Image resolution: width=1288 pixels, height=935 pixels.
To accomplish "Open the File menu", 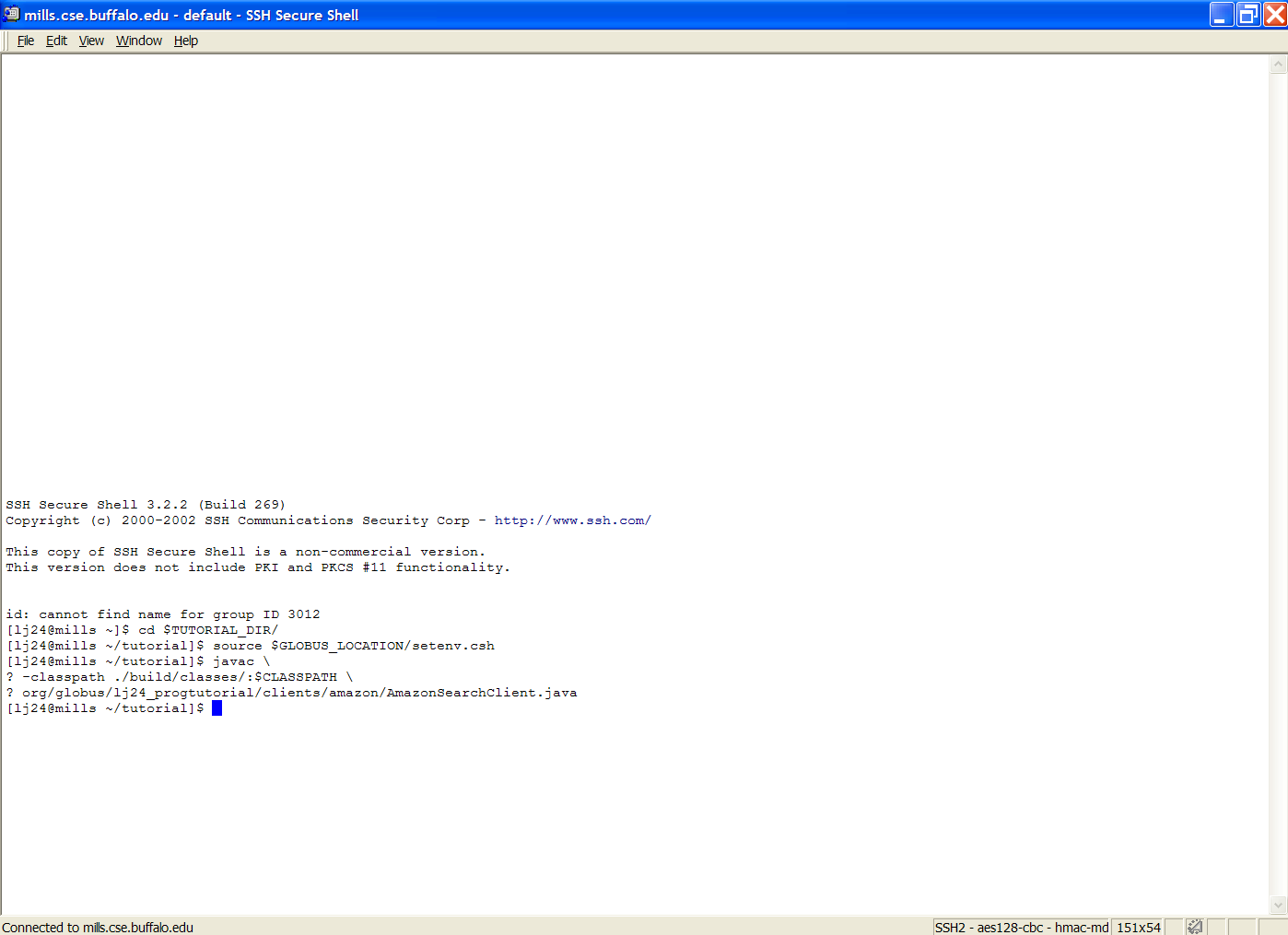I will click(x=26, y=41).
